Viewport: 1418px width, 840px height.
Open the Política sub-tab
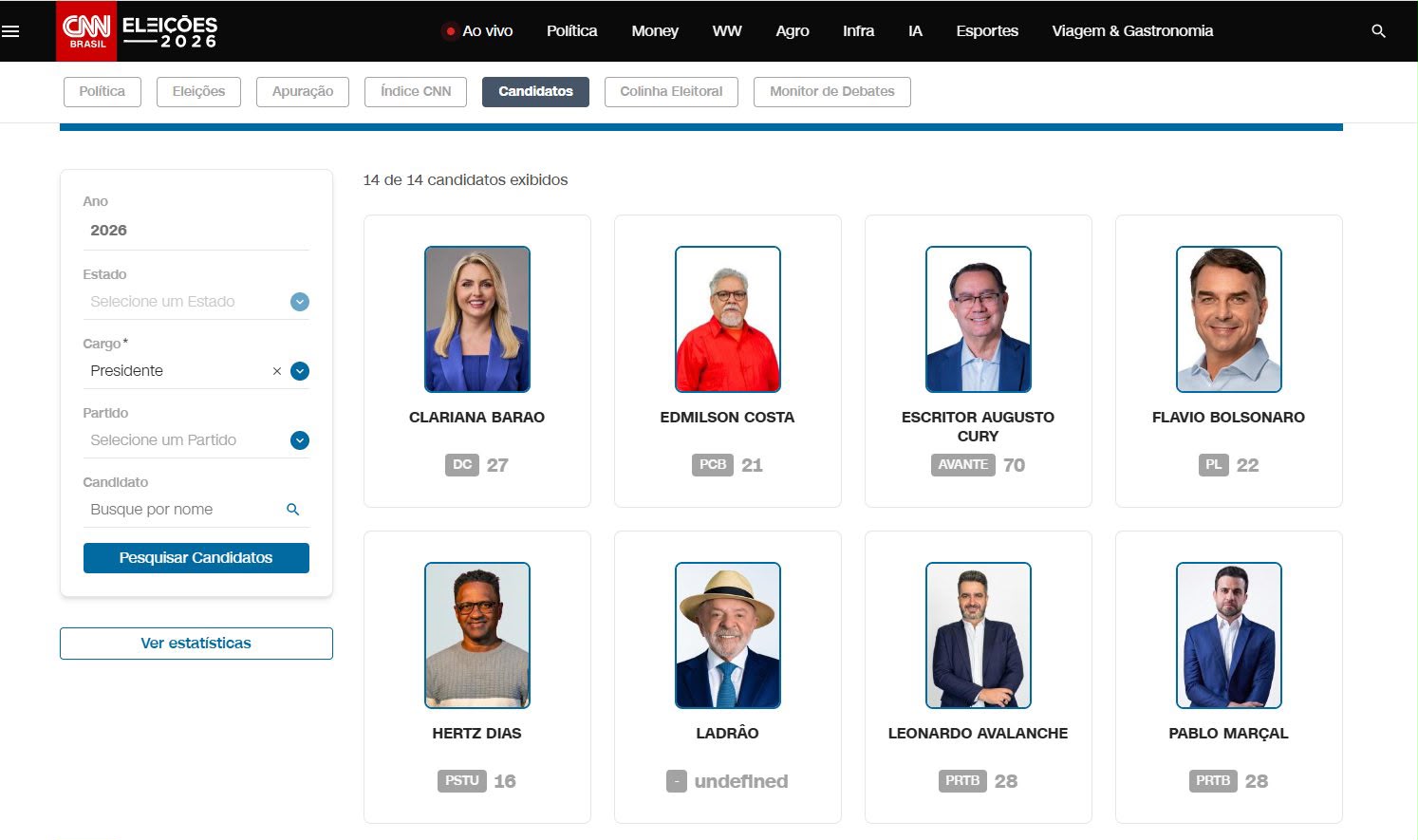pos(103,92)
